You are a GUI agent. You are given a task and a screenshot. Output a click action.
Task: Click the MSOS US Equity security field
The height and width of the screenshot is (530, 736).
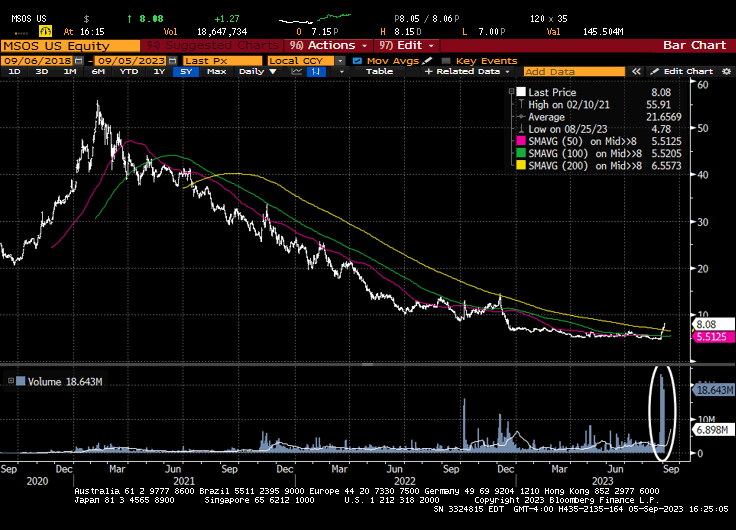click(x=70, y=46)
